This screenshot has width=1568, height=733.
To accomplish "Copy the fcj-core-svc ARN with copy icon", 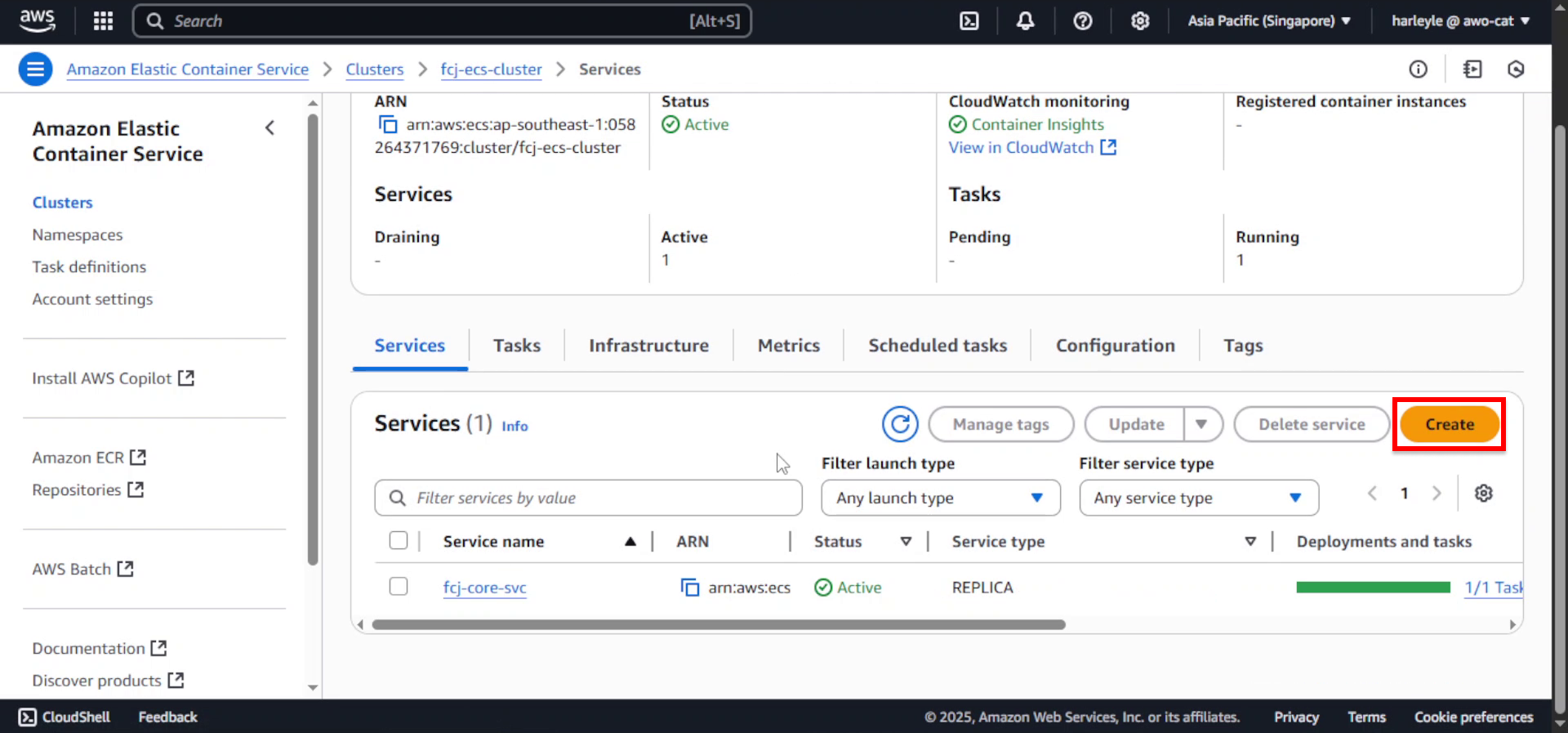I will point(690,588).
